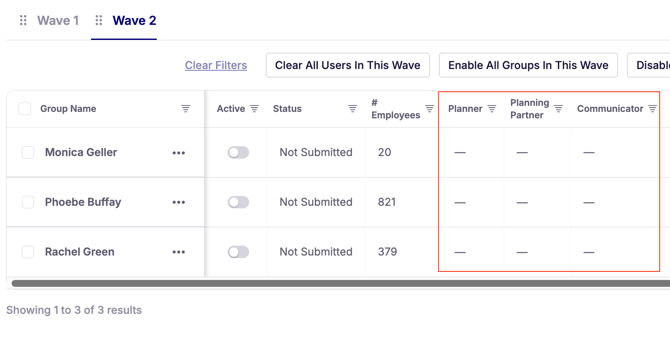Viewport: 670px width, 361px height.
Task: Check the box for Monica Geller
Action: [x=28, y=153]
